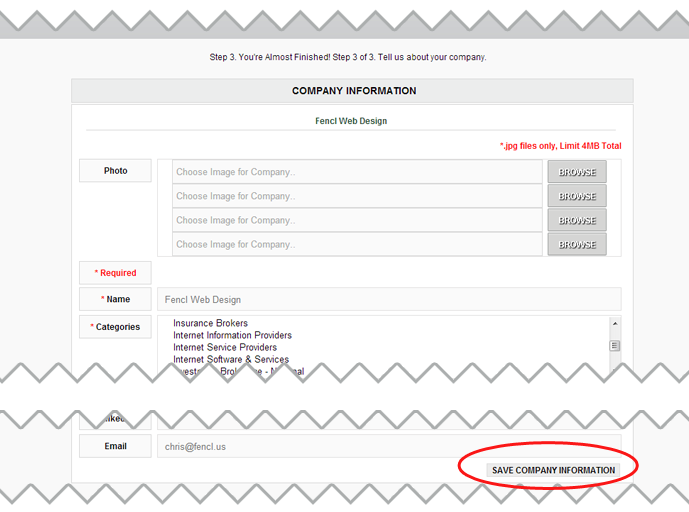689x512 pixels.
Task: Pick Internet Service Providers from categories
Action: coord(225,347)
